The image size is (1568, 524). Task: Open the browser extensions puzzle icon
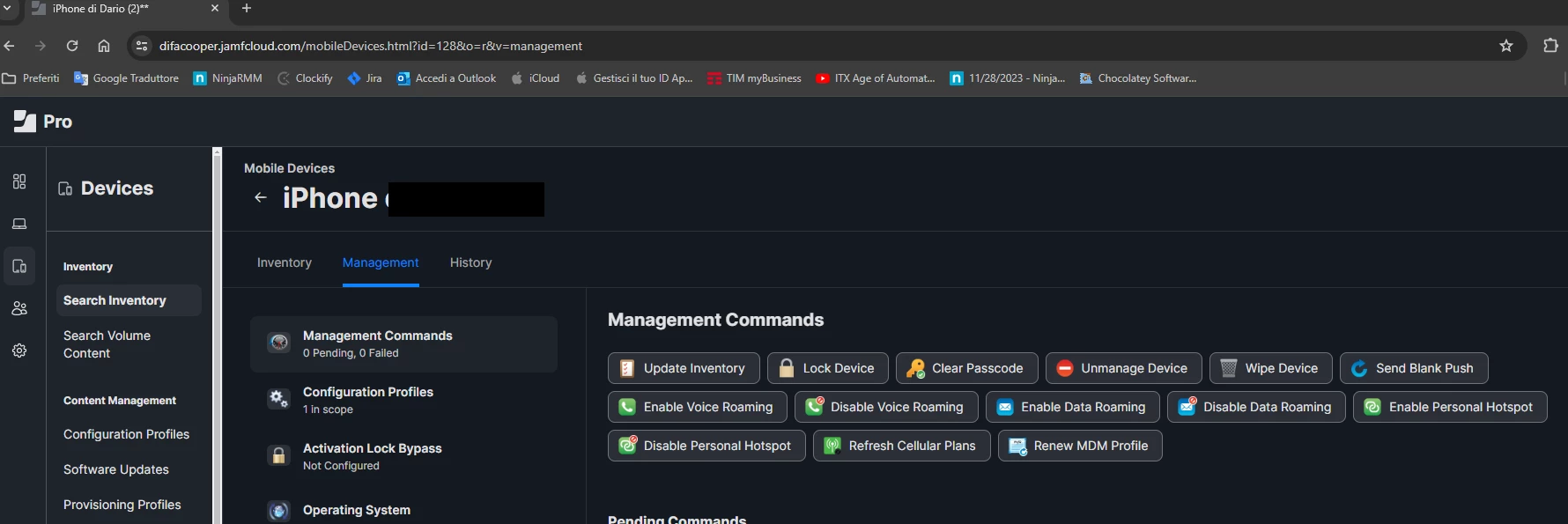point(1550,46)
